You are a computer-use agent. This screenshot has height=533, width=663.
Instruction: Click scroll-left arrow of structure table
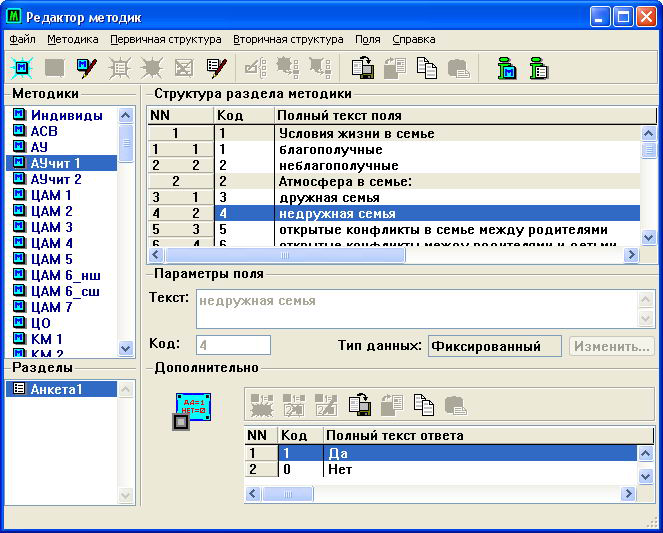pyautogui.click(x=156, y=254)
